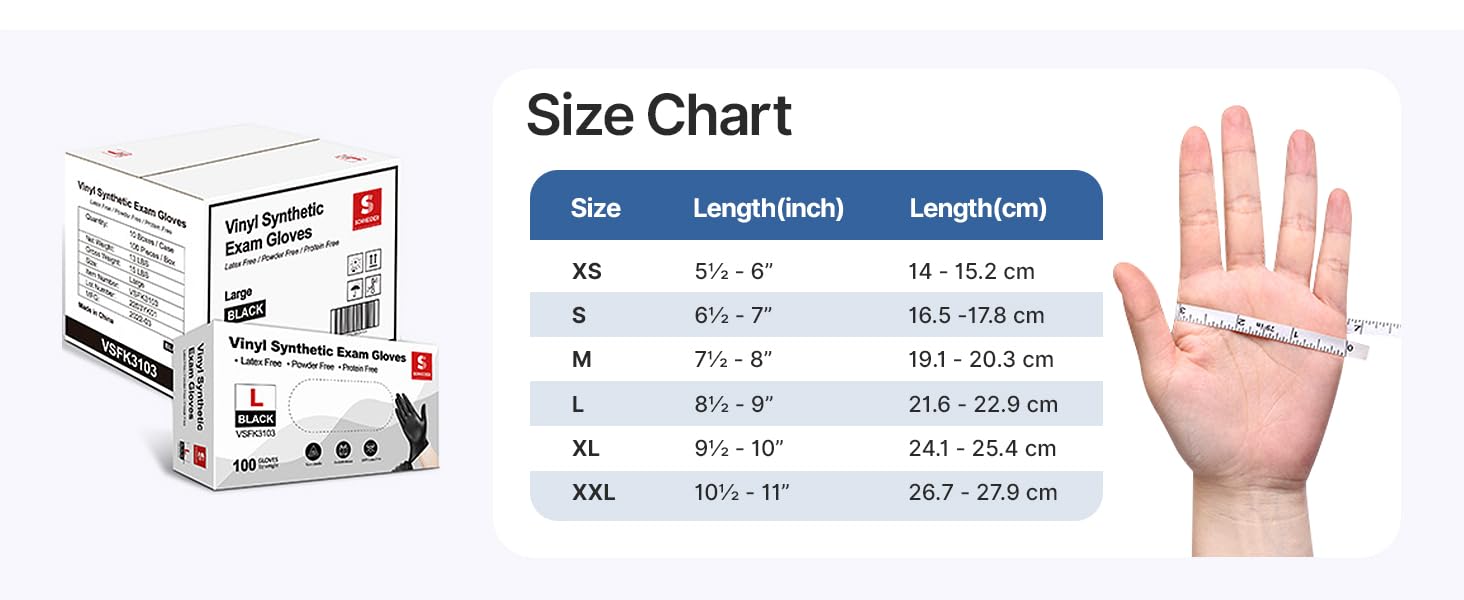Click the 16.5 -17.8 cm value
The width and height of the screenshot is (1464, 600).
coord(976,315)
